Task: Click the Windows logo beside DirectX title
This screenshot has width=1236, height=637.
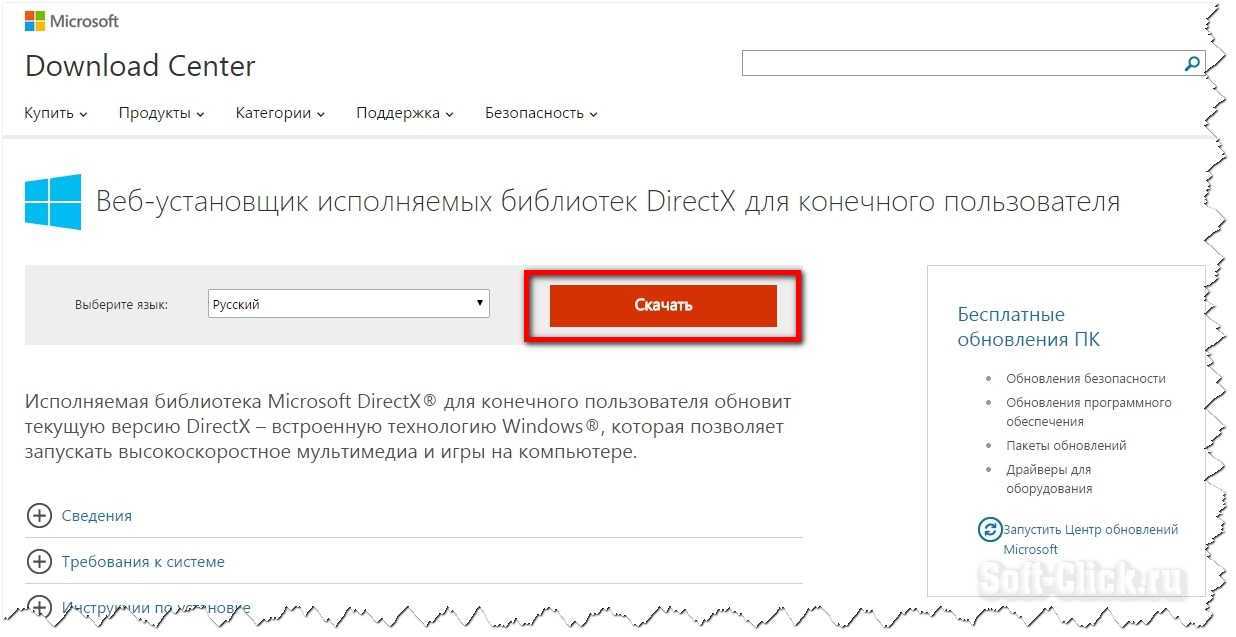Action: point(53,202)
